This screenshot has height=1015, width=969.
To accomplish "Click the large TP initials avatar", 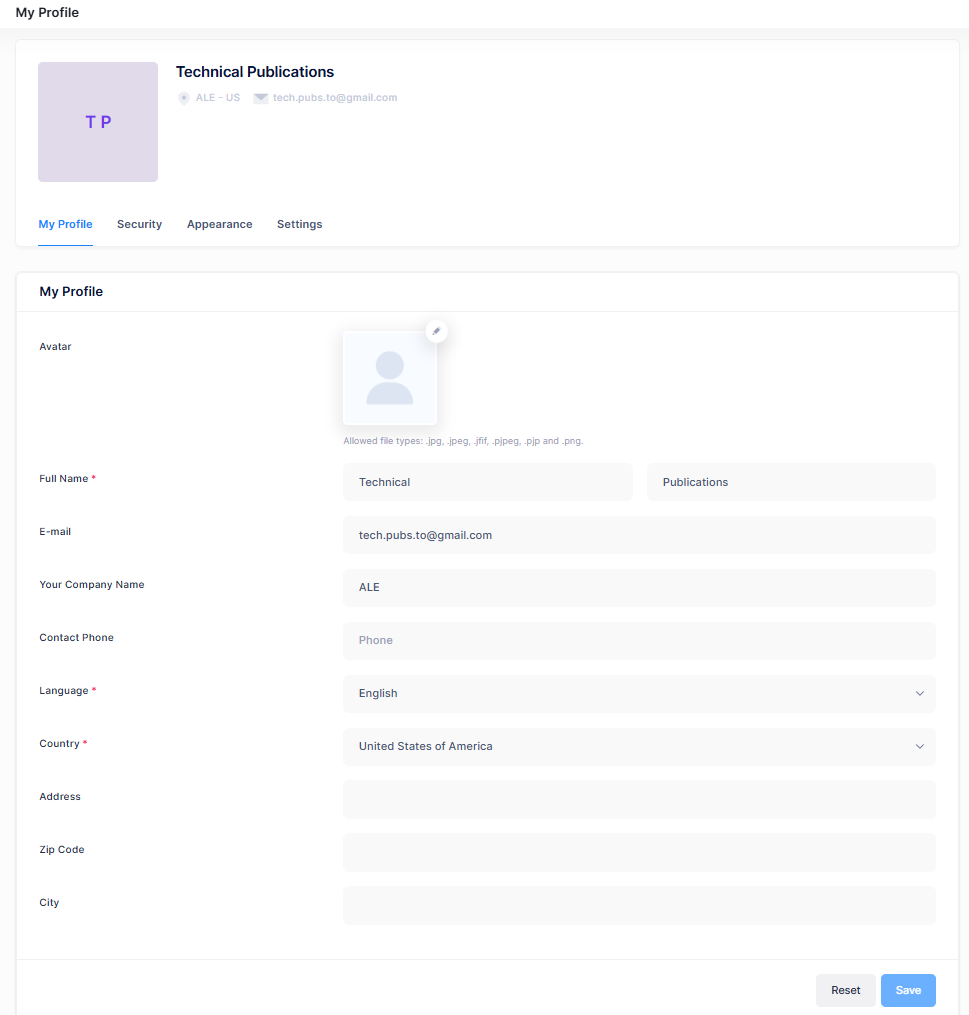I will pyautogui.click(x=98, y=122).
